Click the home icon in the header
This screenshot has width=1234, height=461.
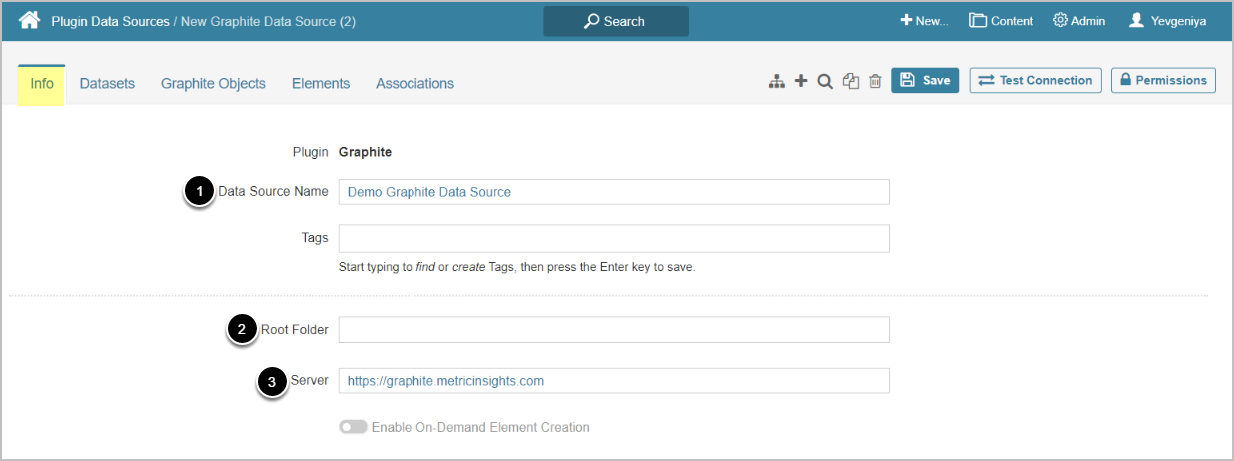30,20
